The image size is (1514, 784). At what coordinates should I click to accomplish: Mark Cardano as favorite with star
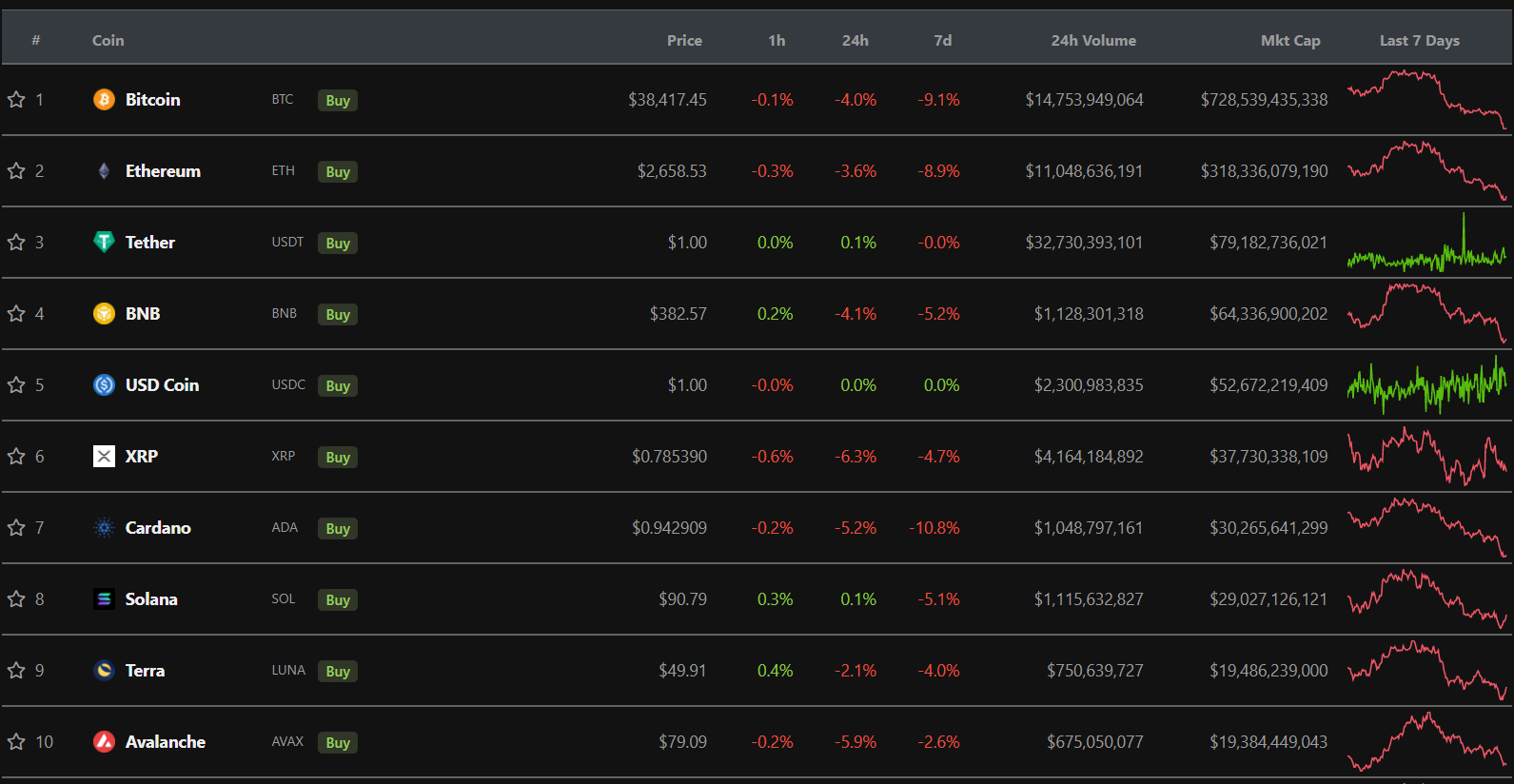[x=16, y=528]
